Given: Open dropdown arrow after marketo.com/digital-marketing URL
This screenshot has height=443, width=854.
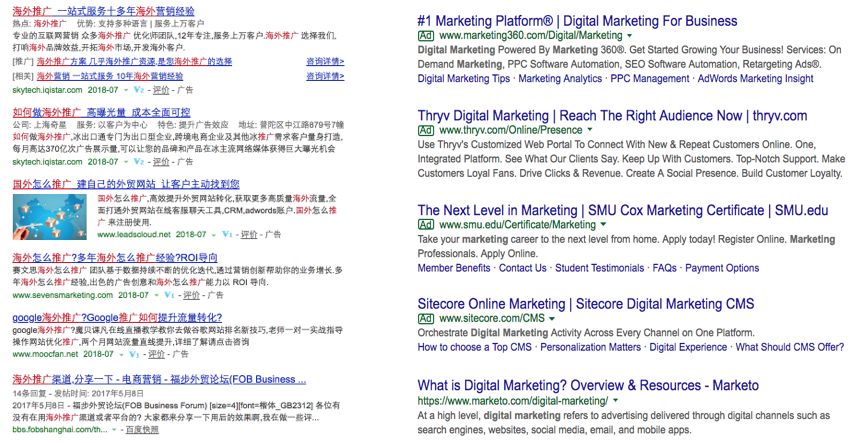Looking at the screenshot, I should pyautogui.click(x=615, y=400).
